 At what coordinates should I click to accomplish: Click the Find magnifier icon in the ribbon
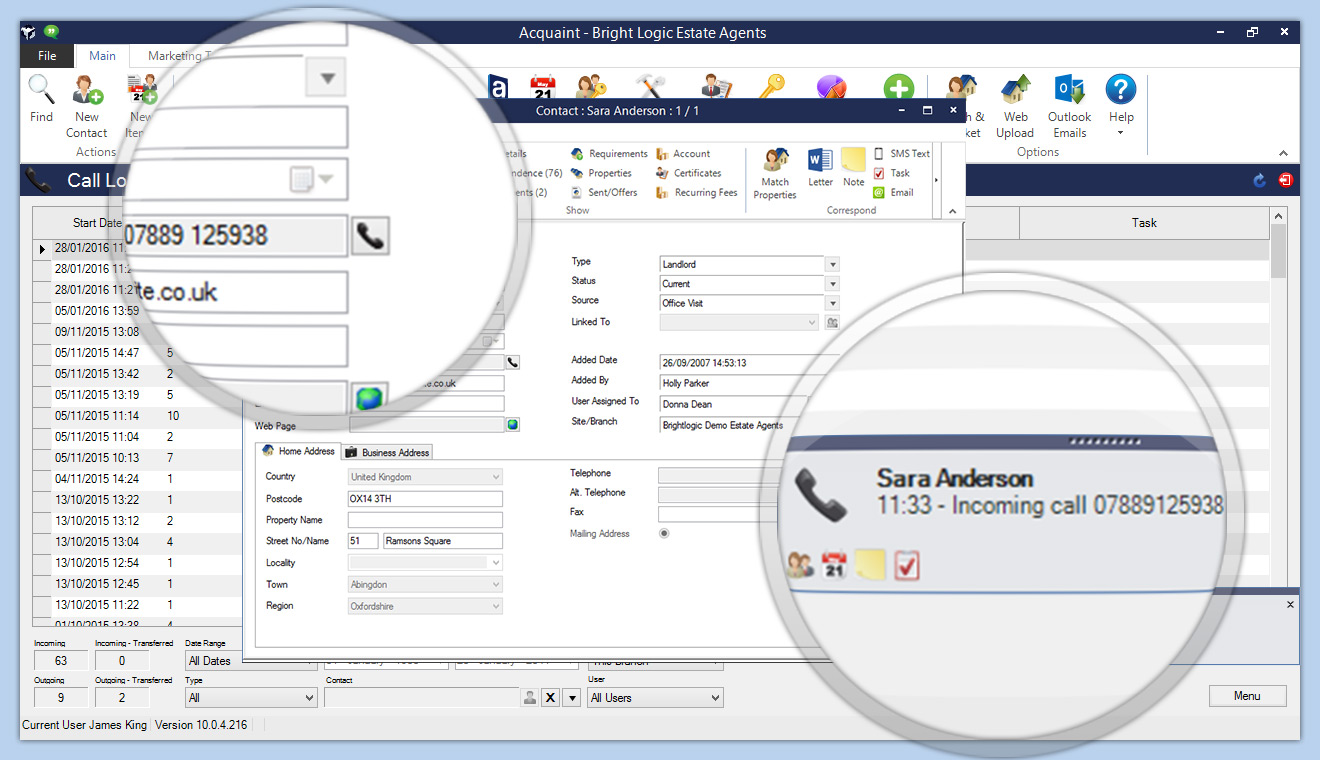click(x=41, y=91)
